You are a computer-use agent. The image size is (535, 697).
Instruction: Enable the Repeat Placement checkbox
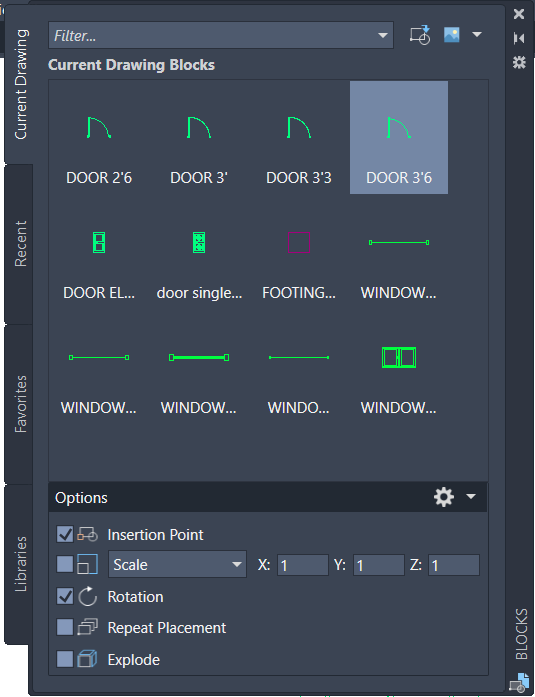pyautogui.click(x=65, y=628)
